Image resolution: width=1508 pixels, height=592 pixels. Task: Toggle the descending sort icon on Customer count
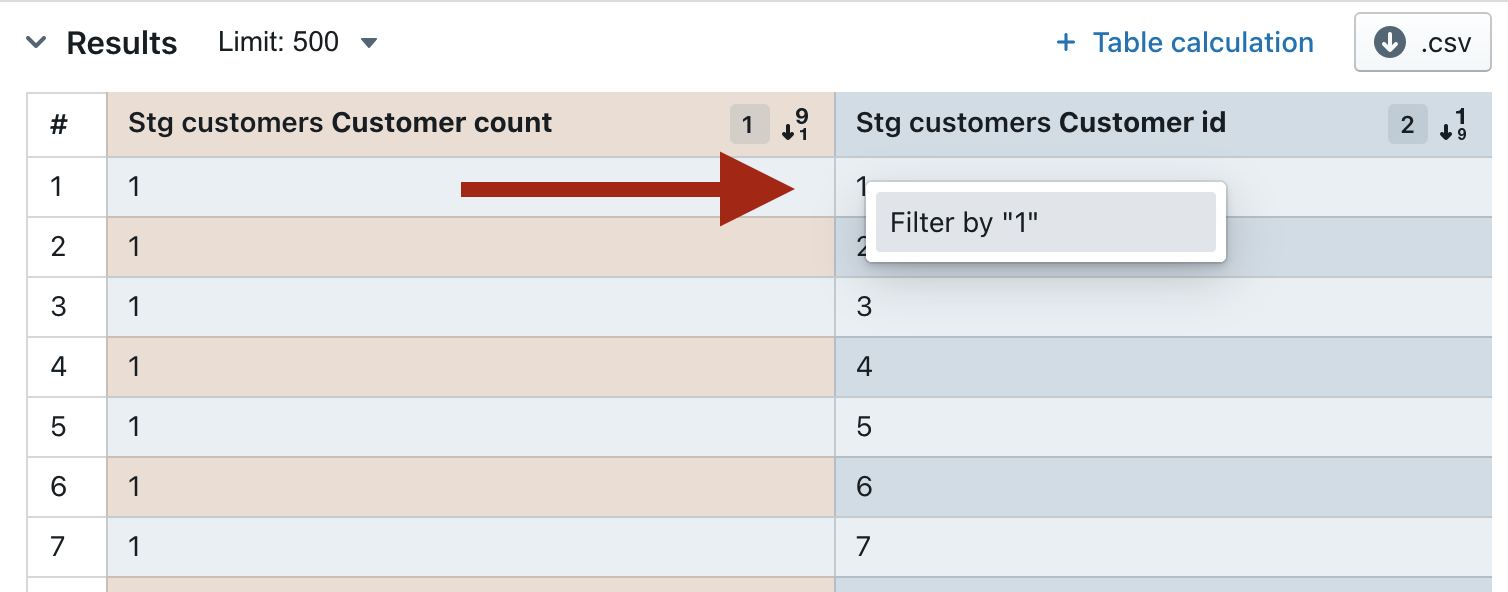795,125
